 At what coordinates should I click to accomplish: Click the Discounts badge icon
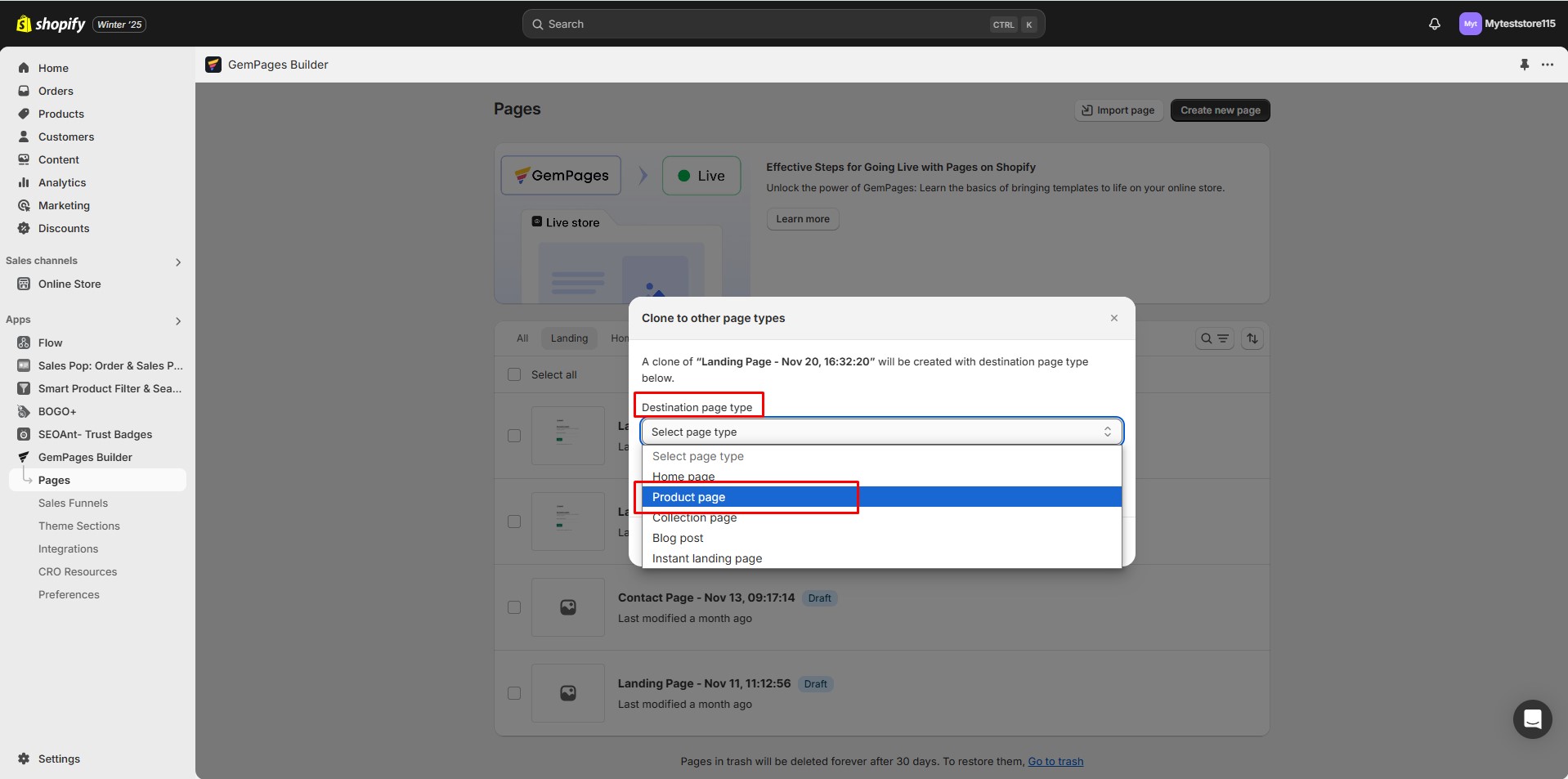click(x=24, y=228)
